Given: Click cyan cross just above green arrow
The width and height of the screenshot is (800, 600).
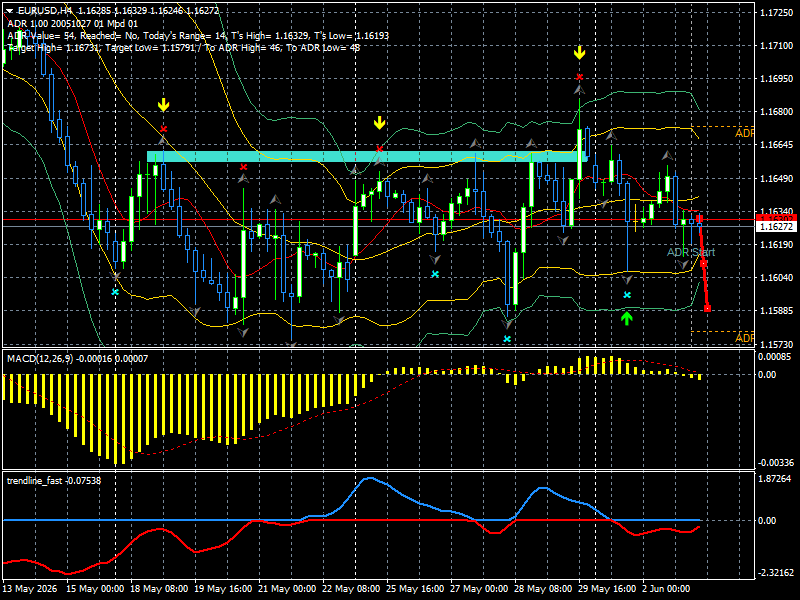Looking at the screenshot, I should point(627,295).
